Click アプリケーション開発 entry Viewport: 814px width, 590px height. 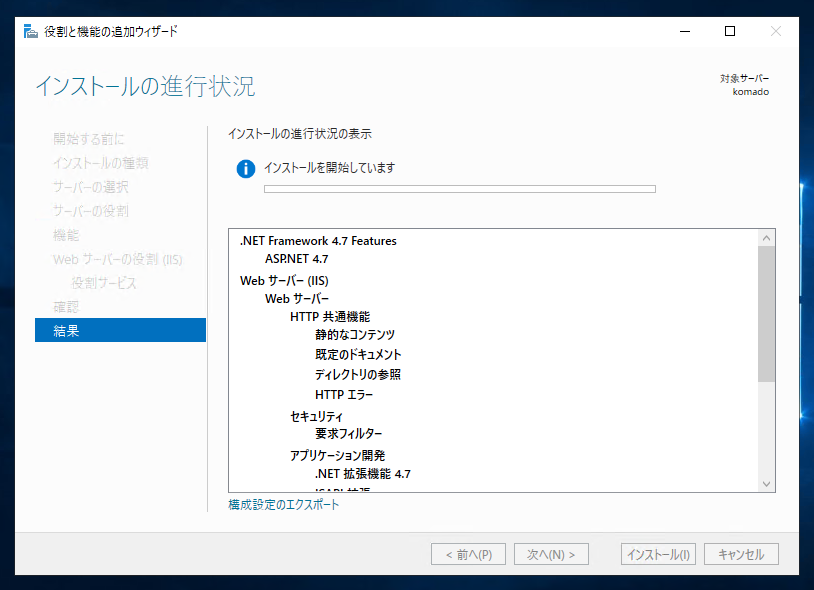(x=337, y=455)
